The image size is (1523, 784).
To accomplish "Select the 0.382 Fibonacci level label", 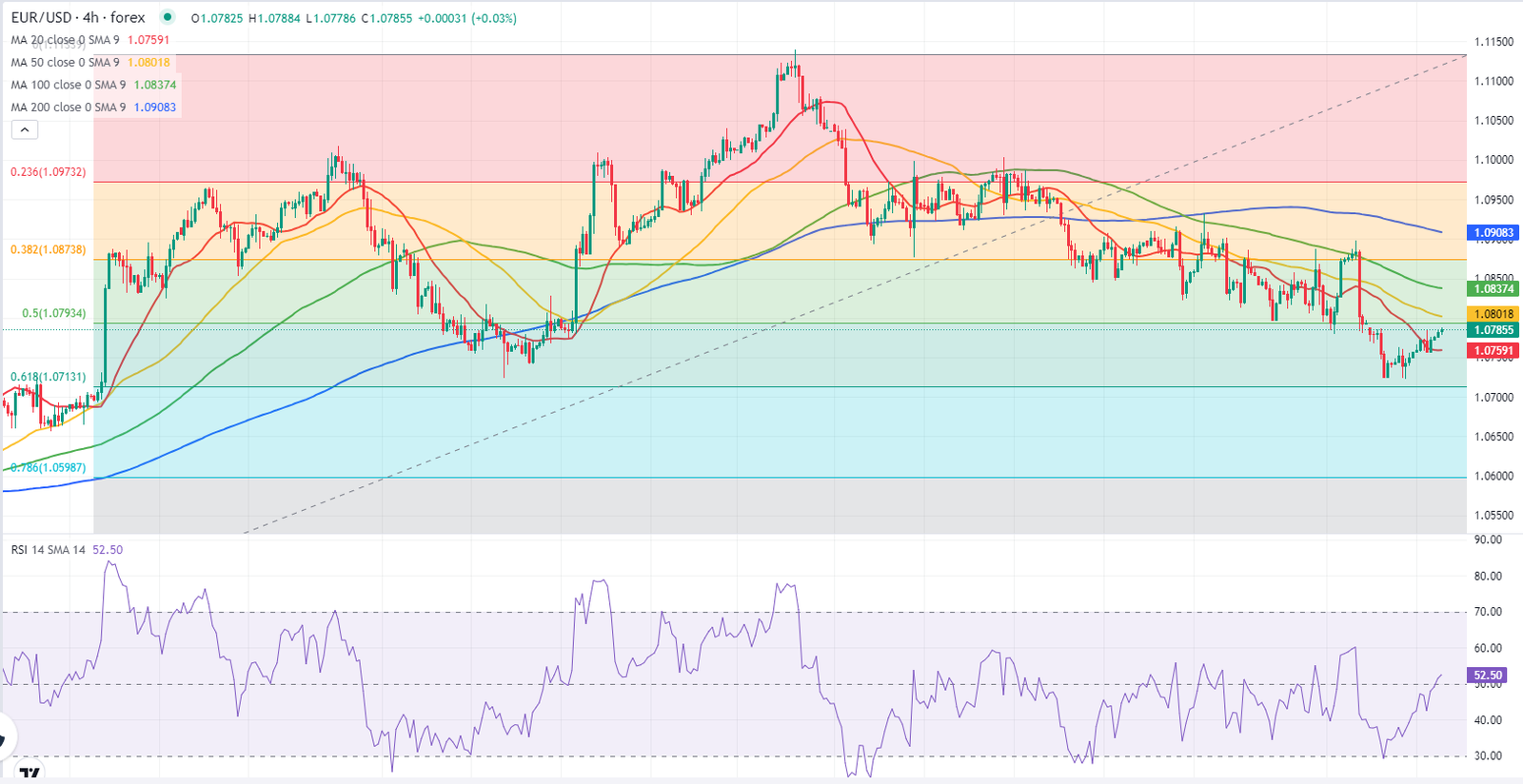I will [x=48, y=249].
